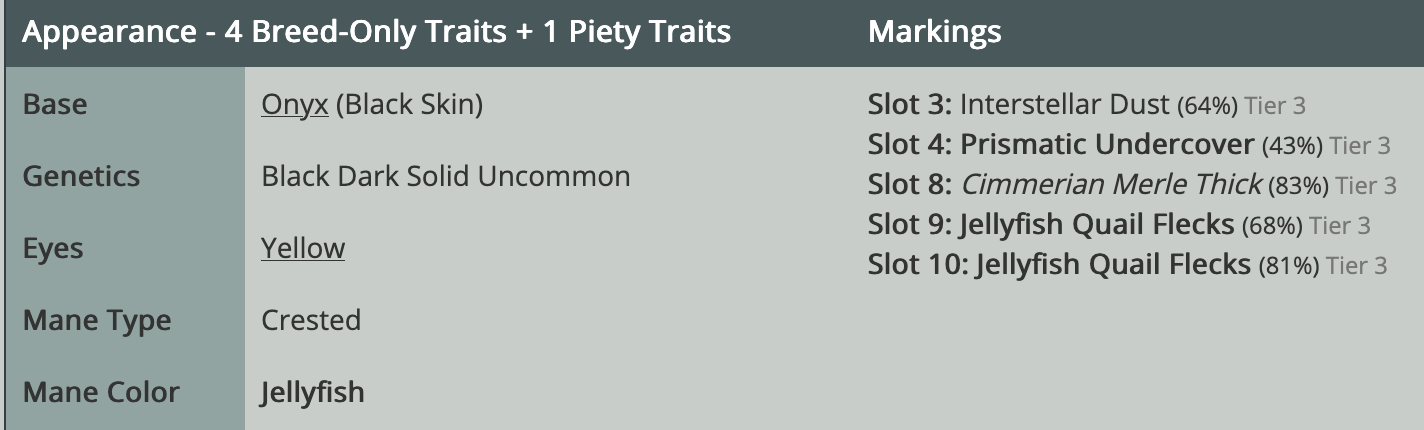Click the Jellyfish mane color value
1424x430 pixels.
[312, 392]
